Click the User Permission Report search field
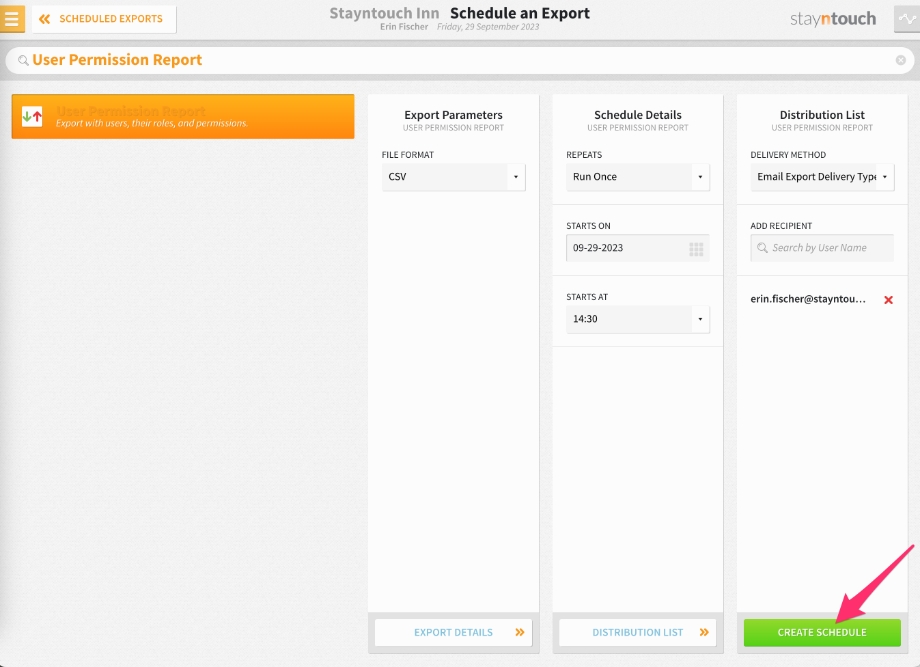Screen dimensions: 920x667 click(x=460, y=60)
